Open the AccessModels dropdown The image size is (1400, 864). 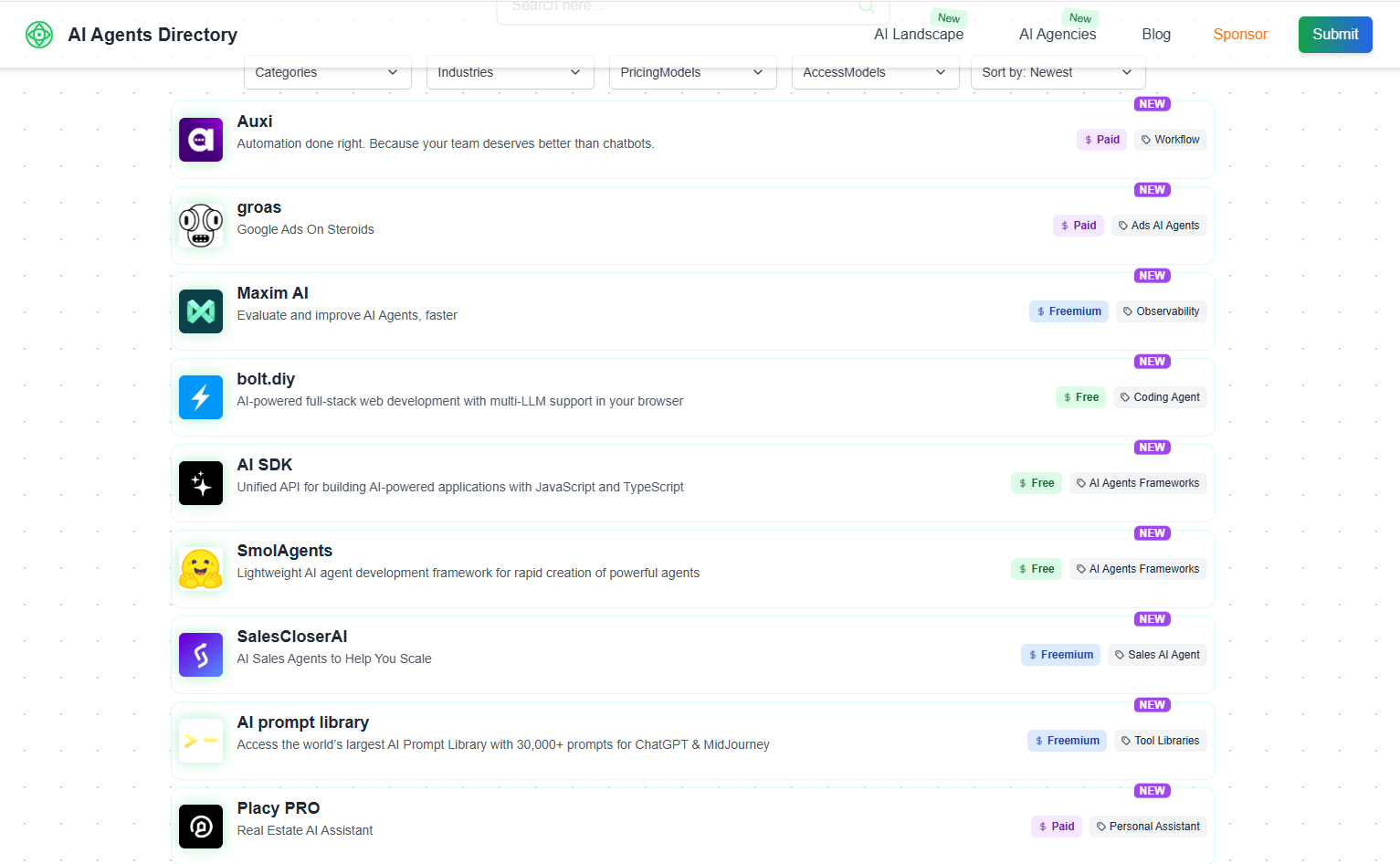pyautogui.click(x=875, y=72)
